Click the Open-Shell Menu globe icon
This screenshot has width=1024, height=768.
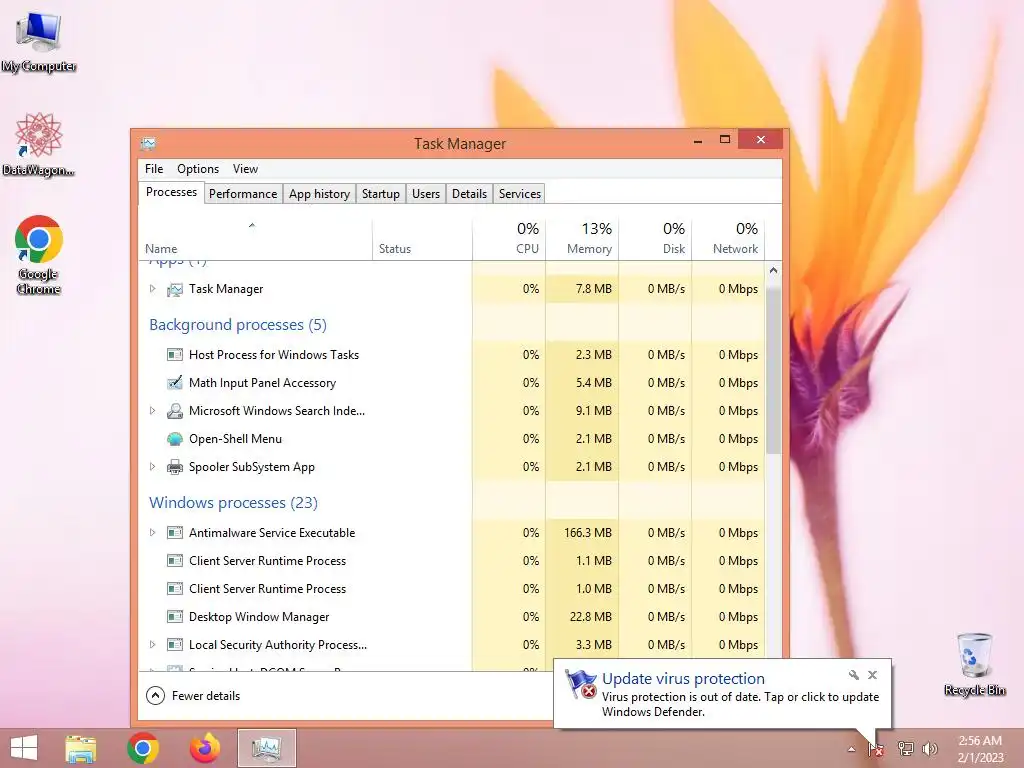click(174, 439)
